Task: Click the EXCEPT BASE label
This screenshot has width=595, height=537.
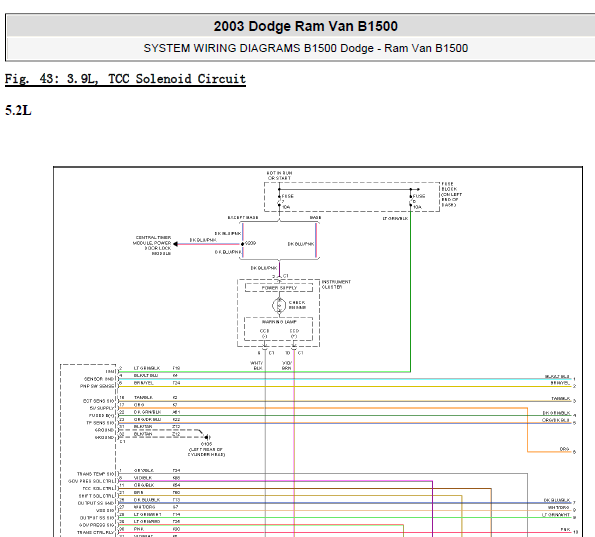Action: (243, 217)
